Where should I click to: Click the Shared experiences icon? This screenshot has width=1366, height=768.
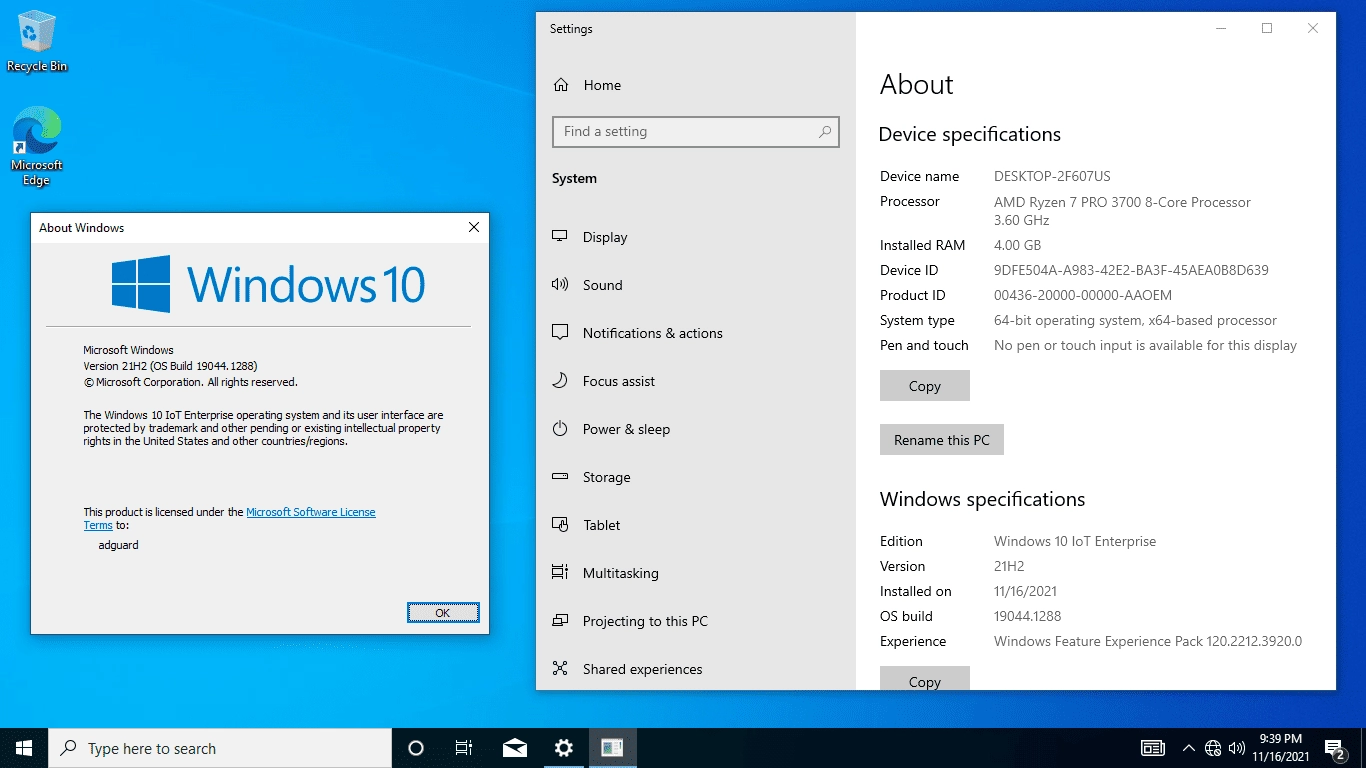click(x=560, y=669)
